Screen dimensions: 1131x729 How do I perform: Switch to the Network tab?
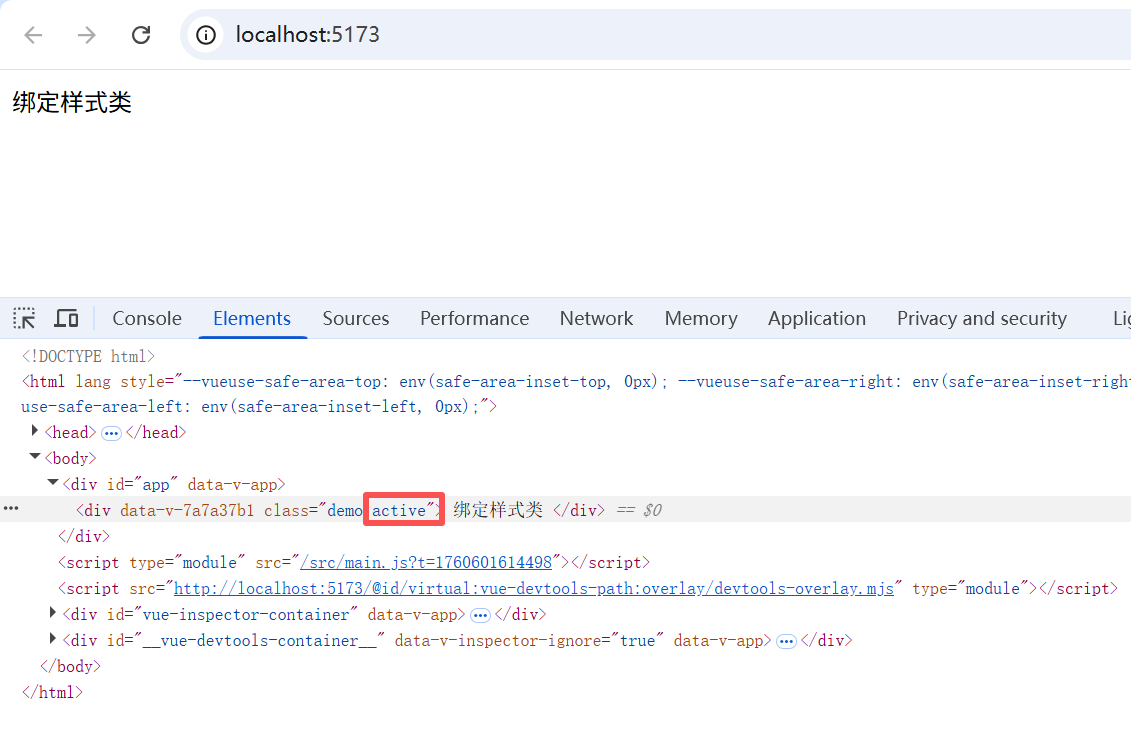click(597, 318)
